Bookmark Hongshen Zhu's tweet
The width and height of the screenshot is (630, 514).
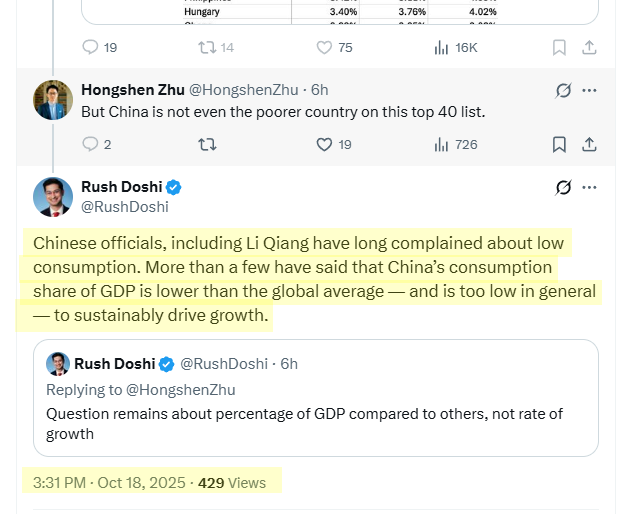[x=560, y=144]
